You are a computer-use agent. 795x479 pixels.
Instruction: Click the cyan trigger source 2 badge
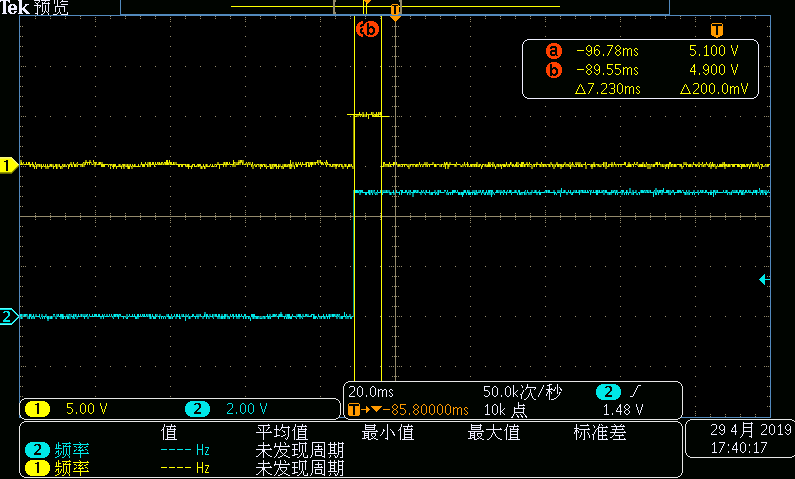(608, 392)
